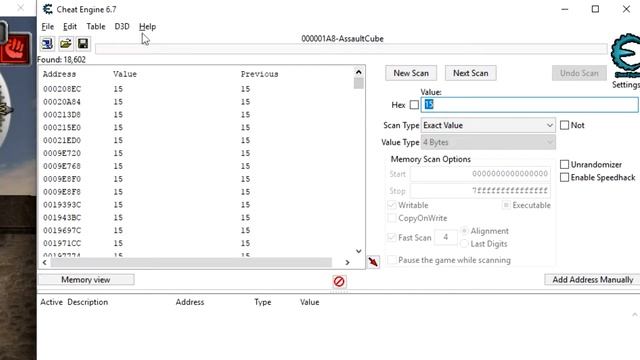Select address 00021ED0 row
The image size is (640, 360).
(x=197, y=140)
